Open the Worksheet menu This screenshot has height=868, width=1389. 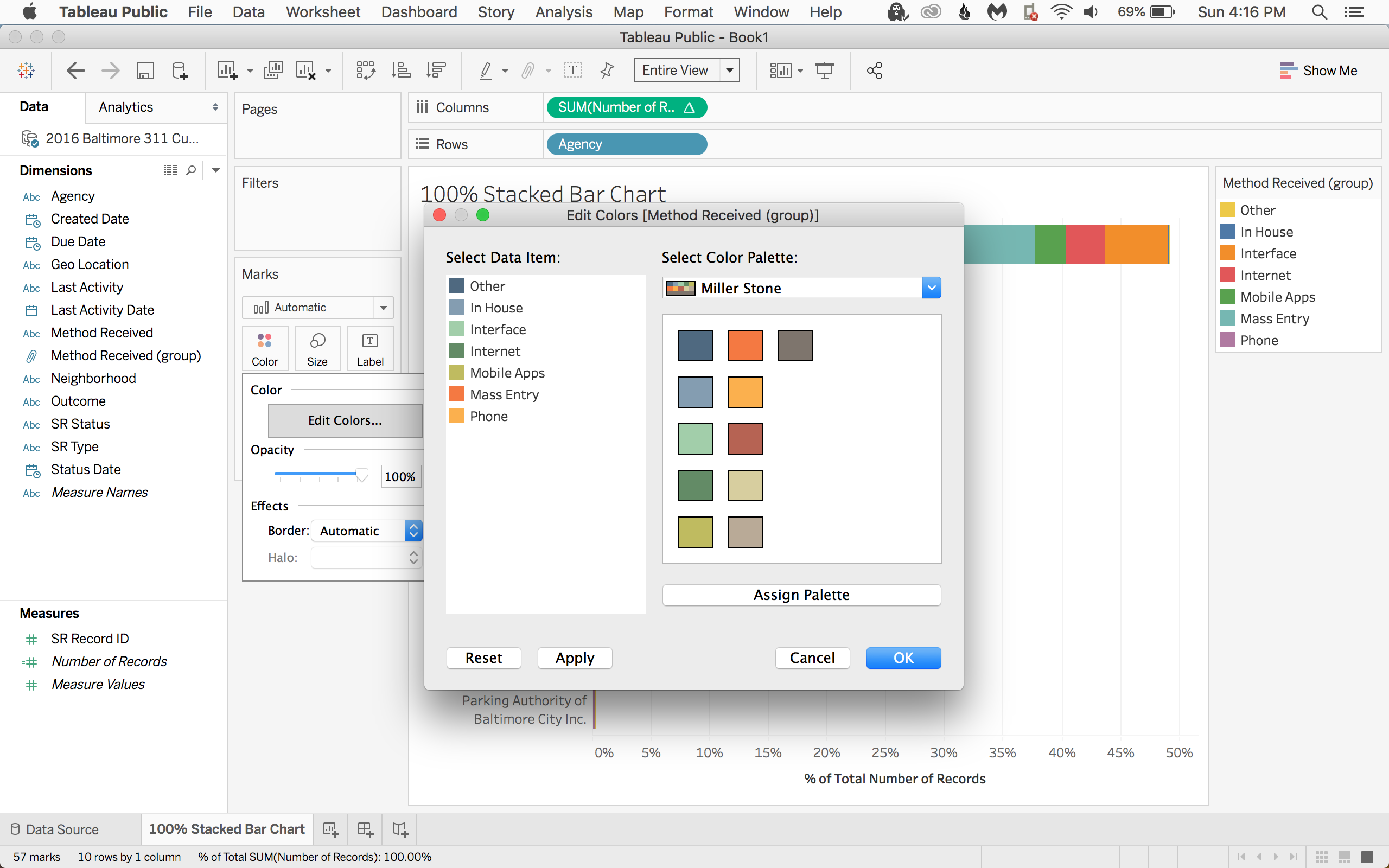(x=323, y=12)
